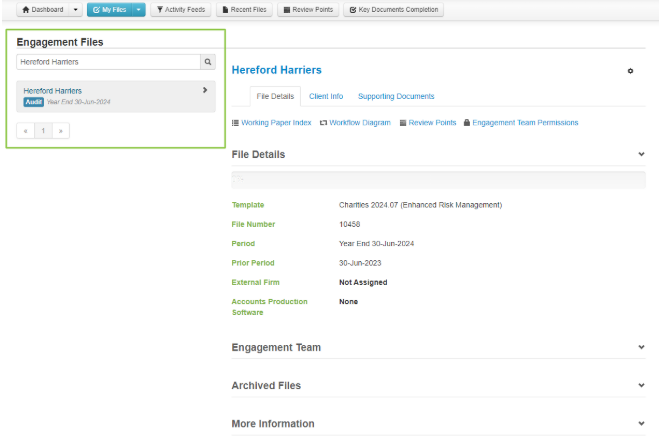
Task: Click Review Points in the top toolbar
Action: pyautogui.click(x=307, y=10)
